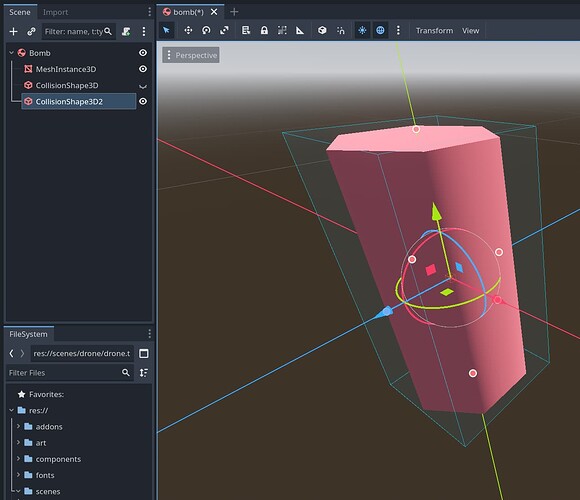Click the add child node plus icon
Viewport: 580px width, 500px height.
pos(13,31)
